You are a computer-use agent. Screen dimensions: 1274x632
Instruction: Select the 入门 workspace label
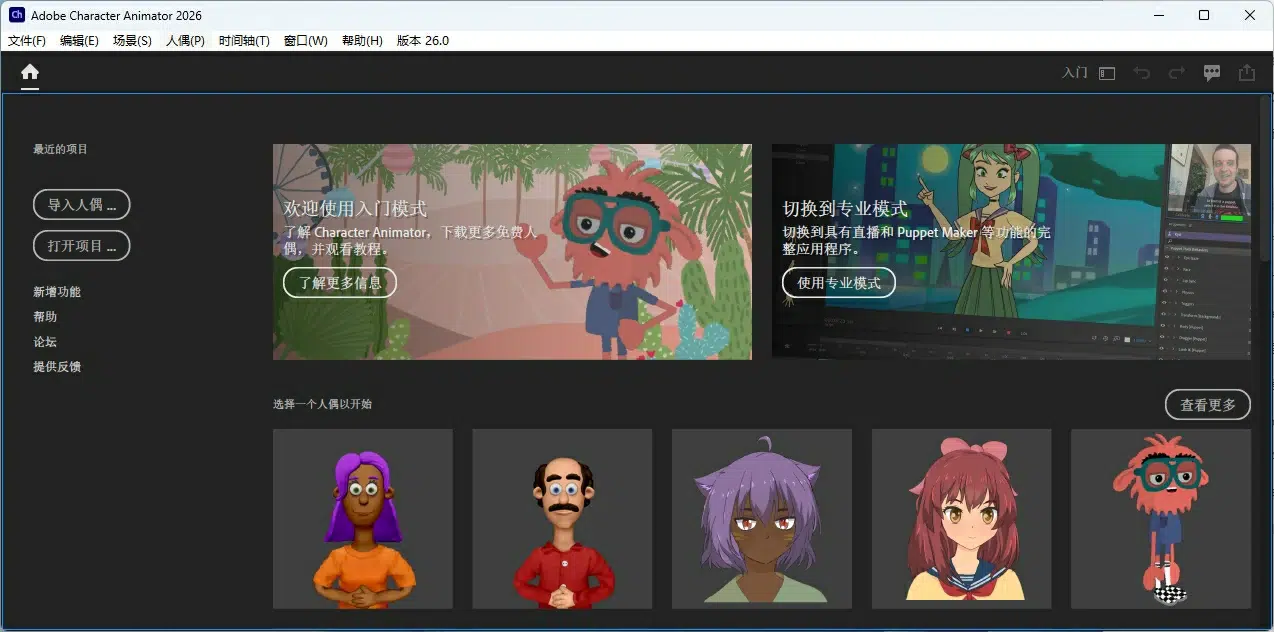[1075, 72]
